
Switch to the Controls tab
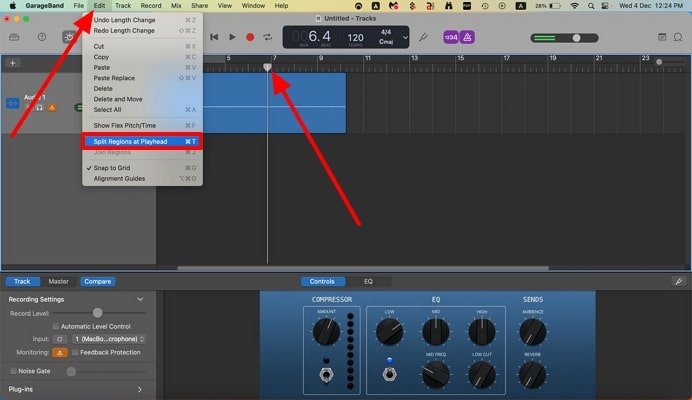[x=322, y=281]
